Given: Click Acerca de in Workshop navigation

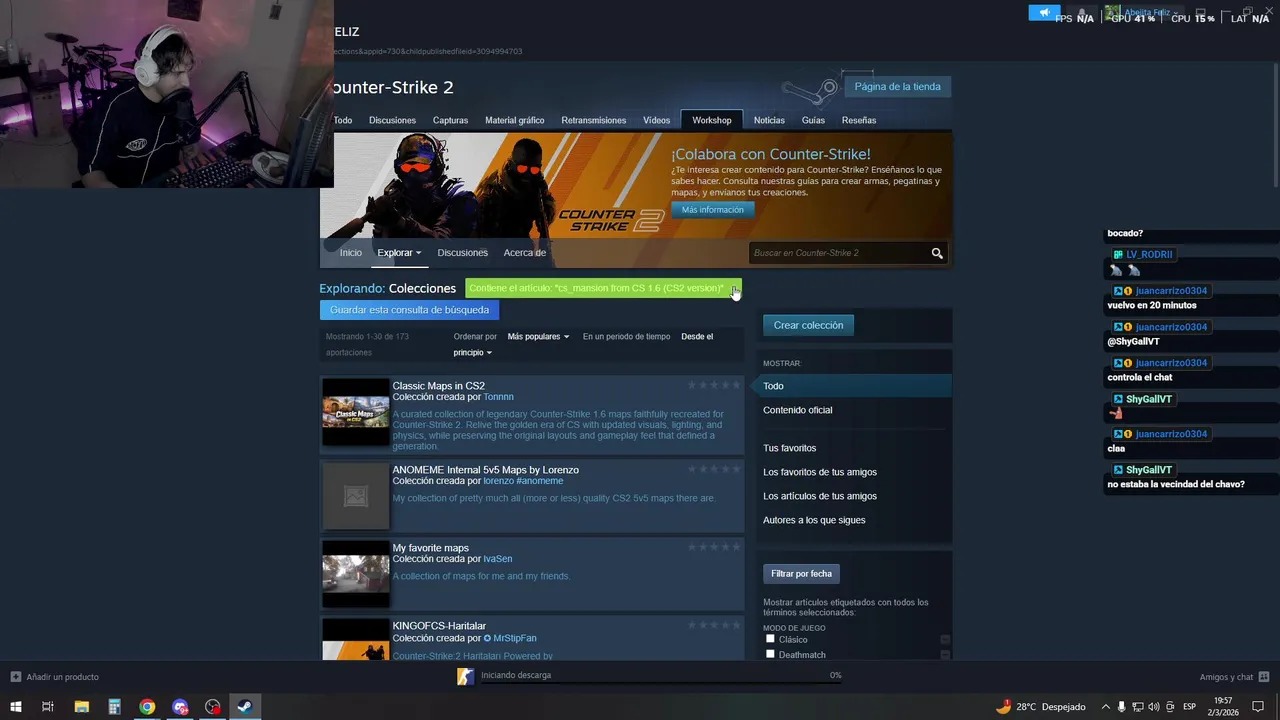Looking at the screenshot, I should pos(524,253).
